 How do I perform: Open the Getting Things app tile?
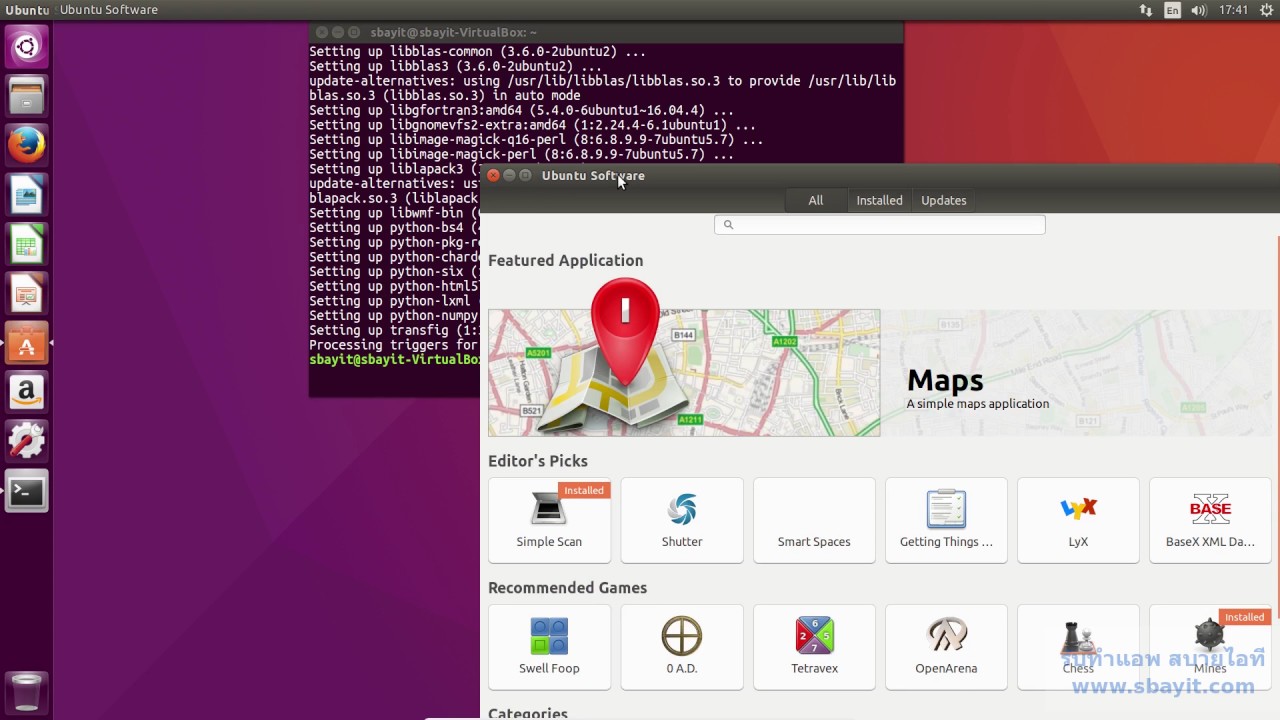pyautogui.click(x=946, y=520)
